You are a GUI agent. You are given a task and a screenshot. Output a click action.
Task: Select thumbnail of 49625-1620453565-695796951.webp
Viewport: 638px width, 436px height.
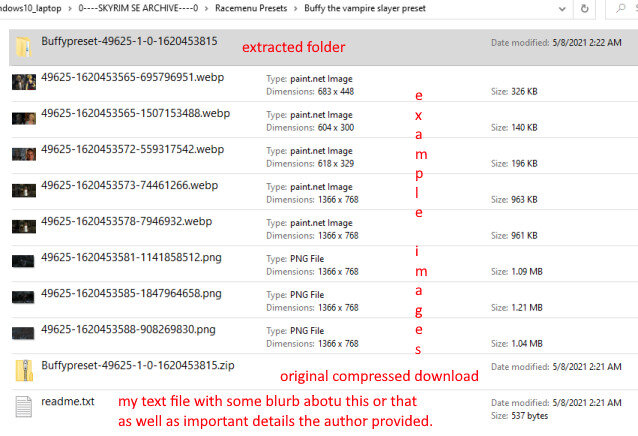click(x=24, y=82)
